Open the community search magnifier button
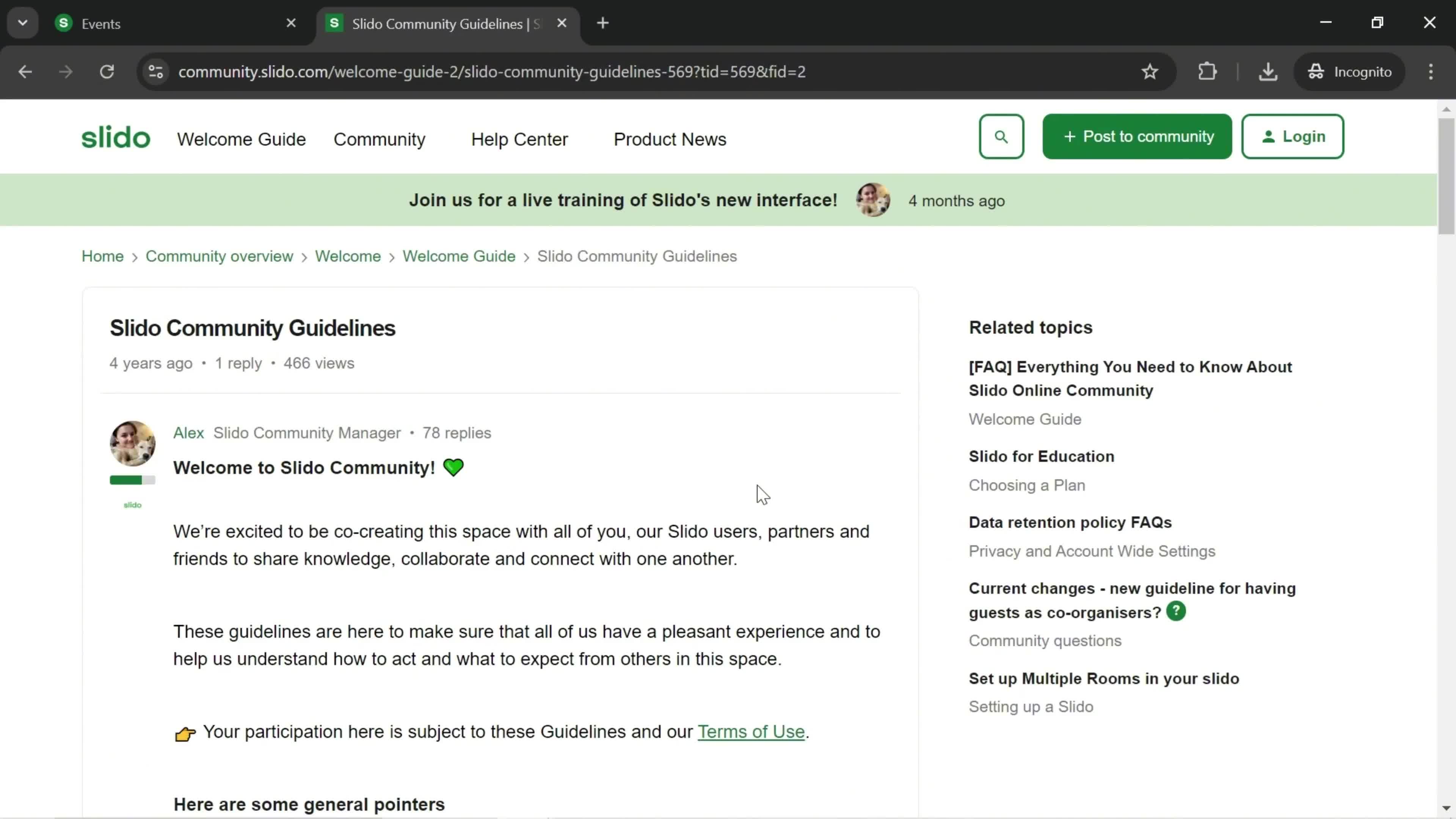The width and height of the screenshot is (1456, 819). click(x=1001, y=137)
